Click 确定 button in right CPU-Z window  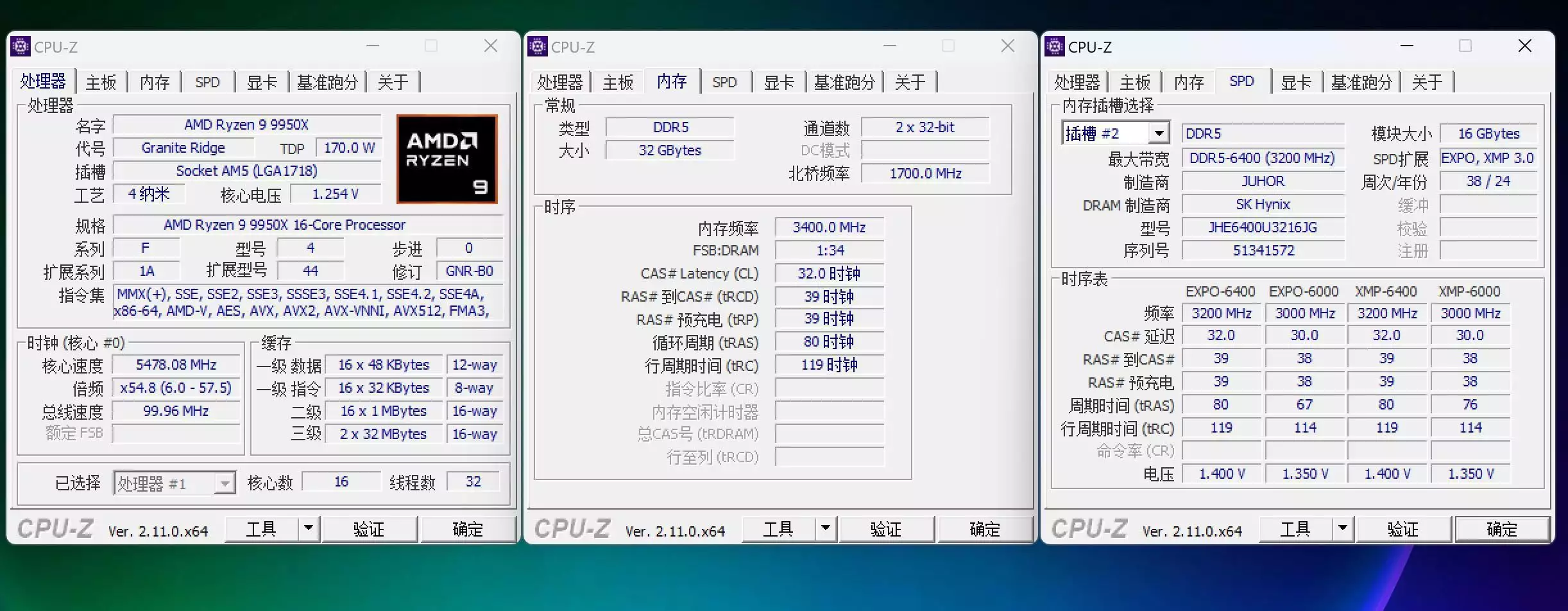coord(1502,529)
